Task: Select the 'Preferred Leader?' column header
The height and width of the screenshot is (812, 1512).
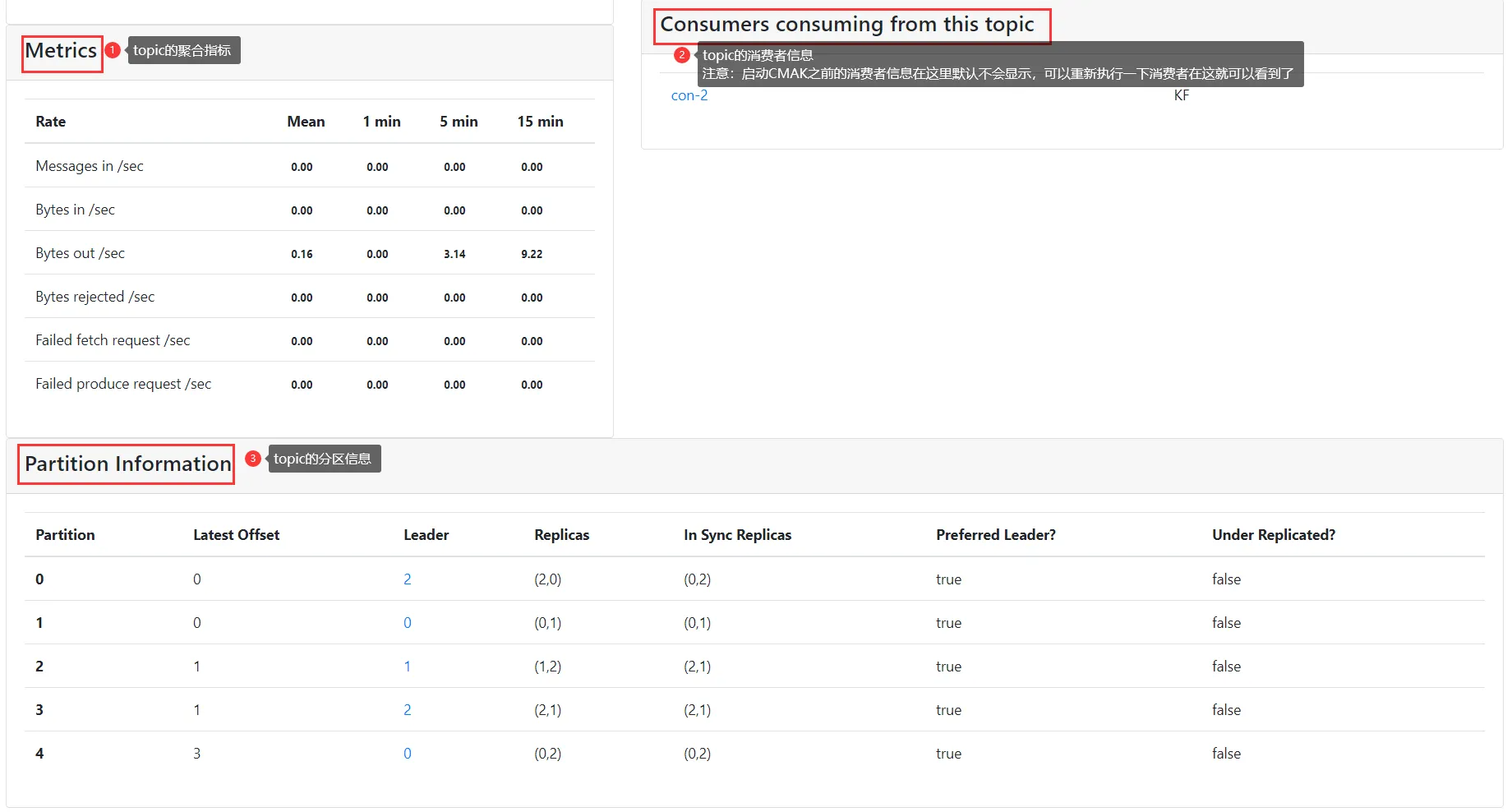Action: [996, 535]
